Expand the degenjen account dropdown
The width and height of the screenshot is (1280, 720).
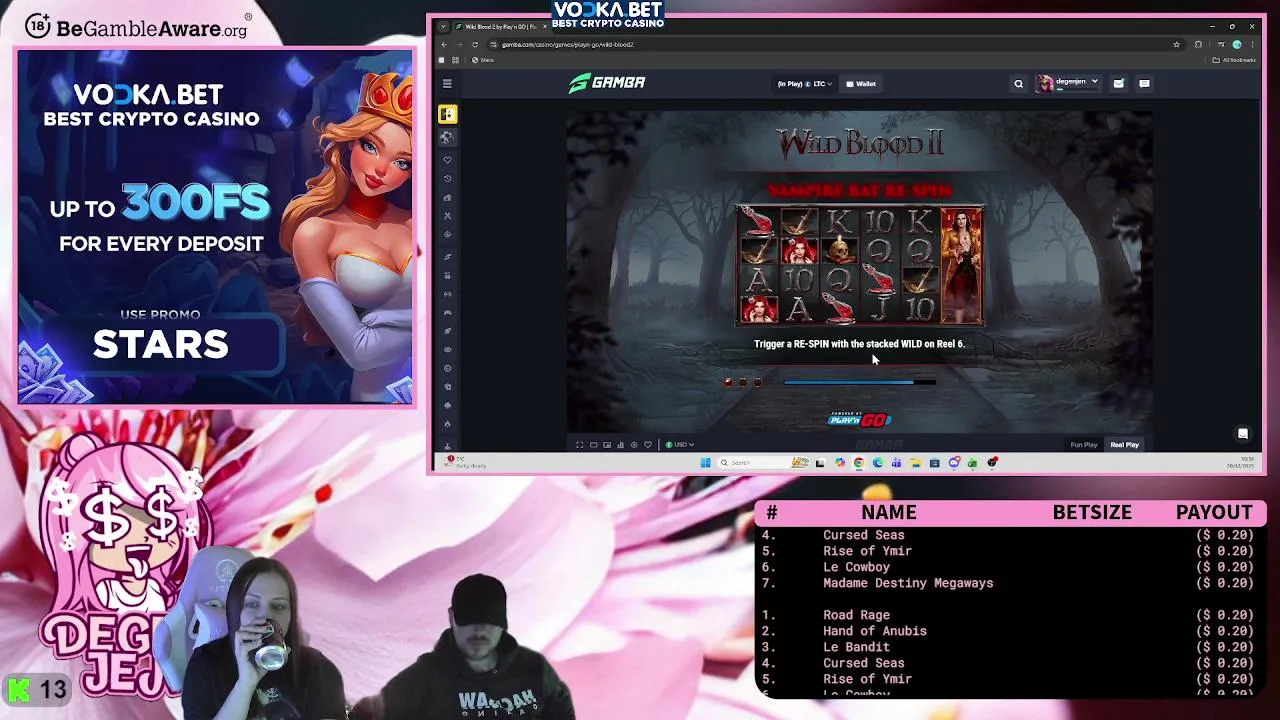1068,83
